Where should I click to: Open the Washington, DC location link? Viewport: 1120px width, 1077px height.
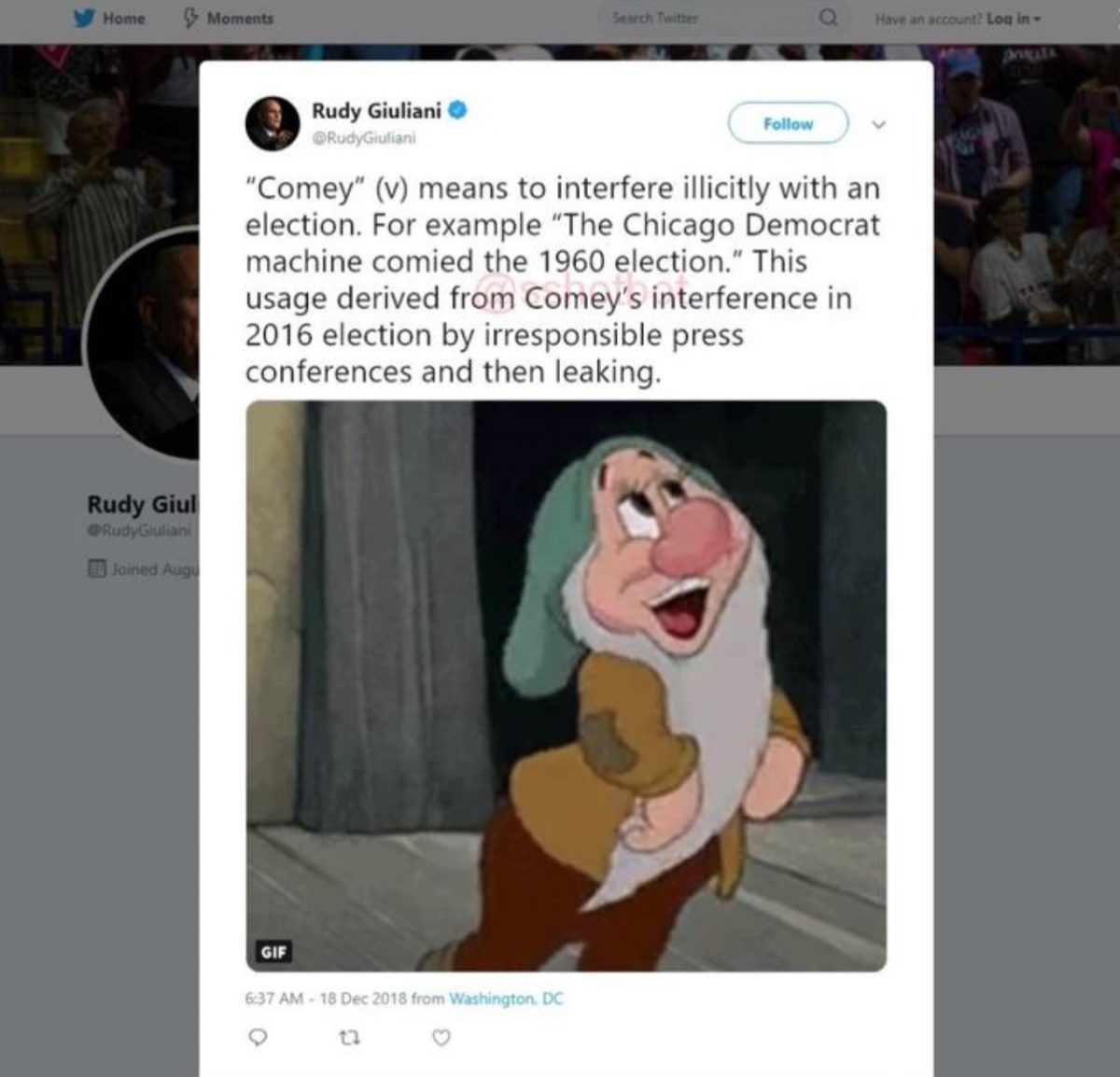click(x=506, y=998)
